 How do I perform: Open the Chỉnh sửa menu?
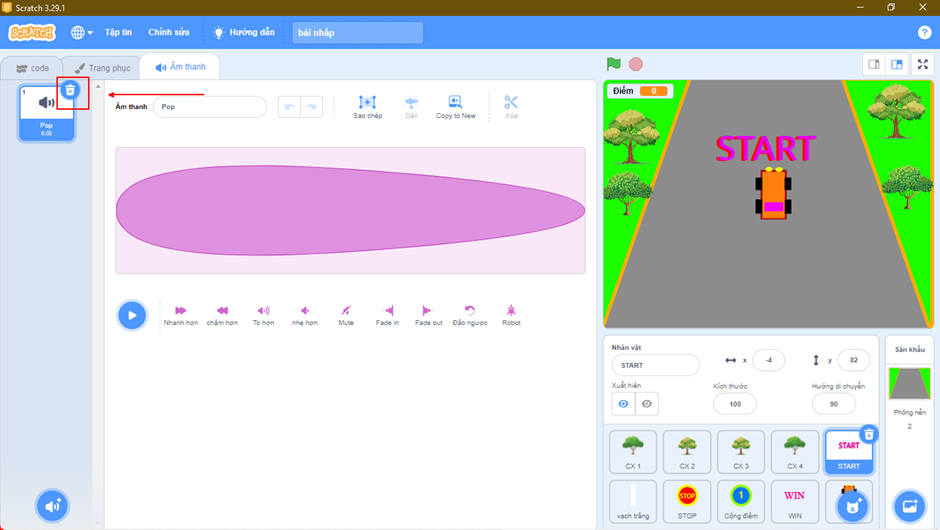(168, 32)
